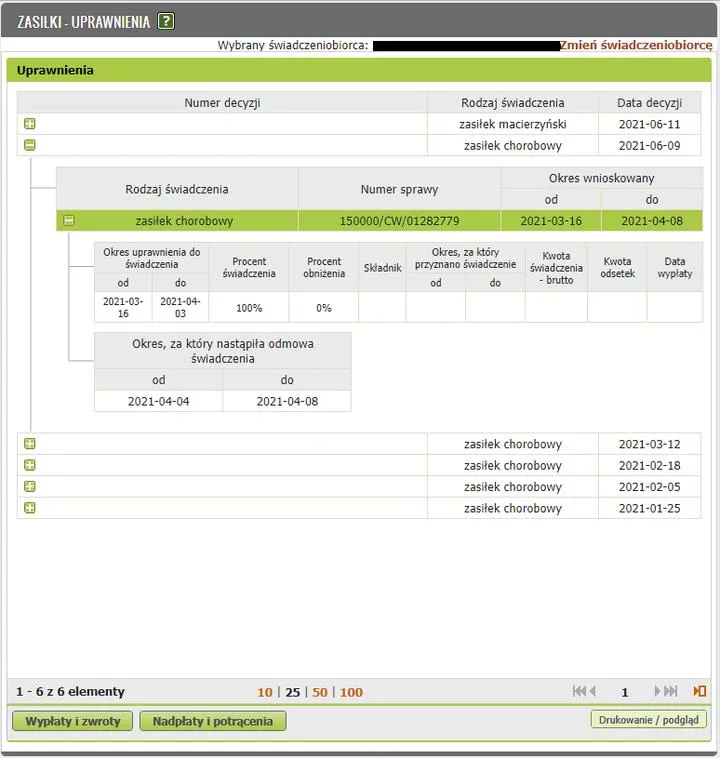Image resolution: width=720 pixels, height=758 pixels.
Task: Show 100 items per page
Action: point(351,692)
